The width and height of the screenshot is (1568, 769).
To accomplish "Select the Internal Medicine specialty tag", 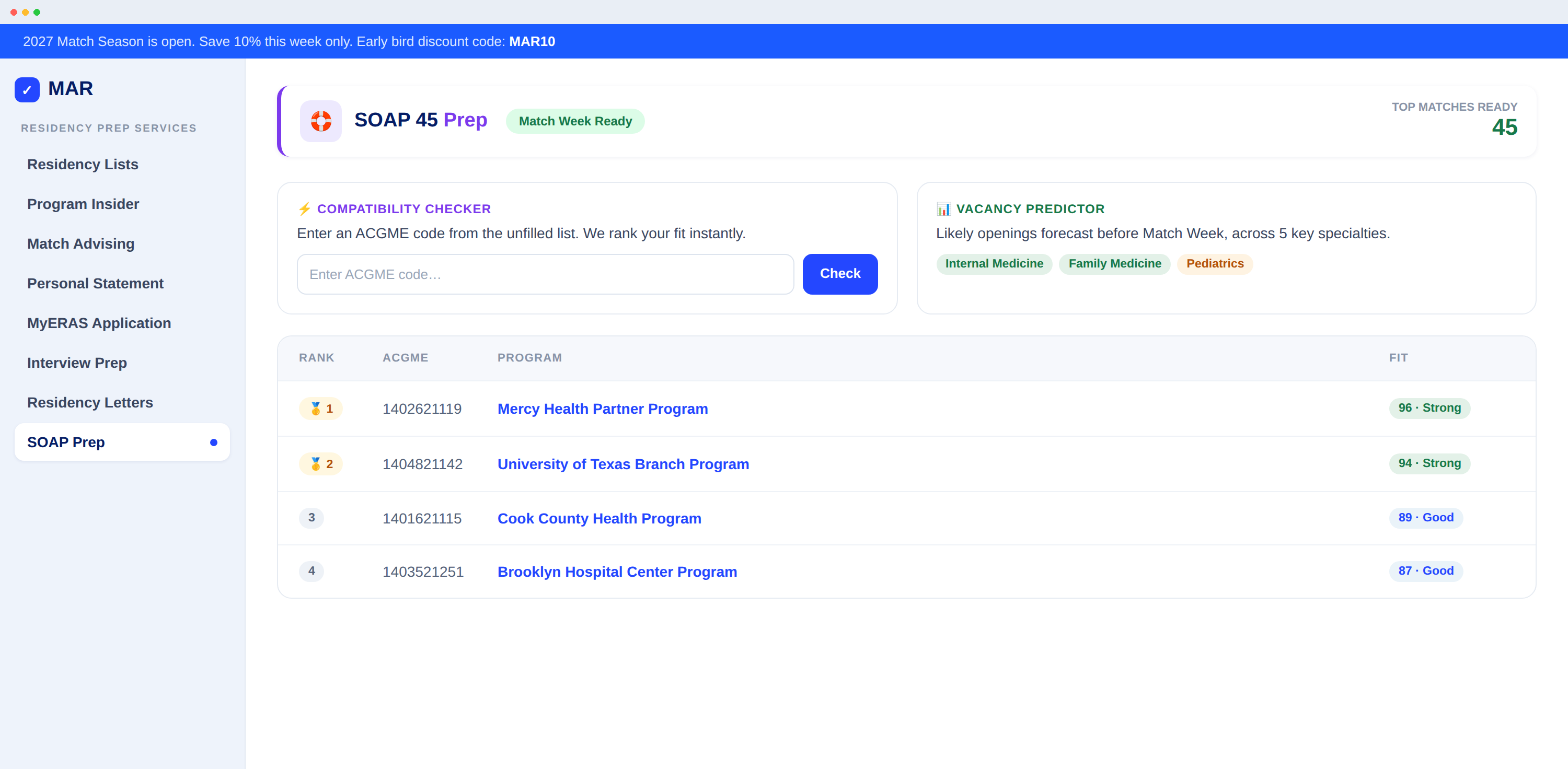I will pyautogui.click(x=994, y=263).
